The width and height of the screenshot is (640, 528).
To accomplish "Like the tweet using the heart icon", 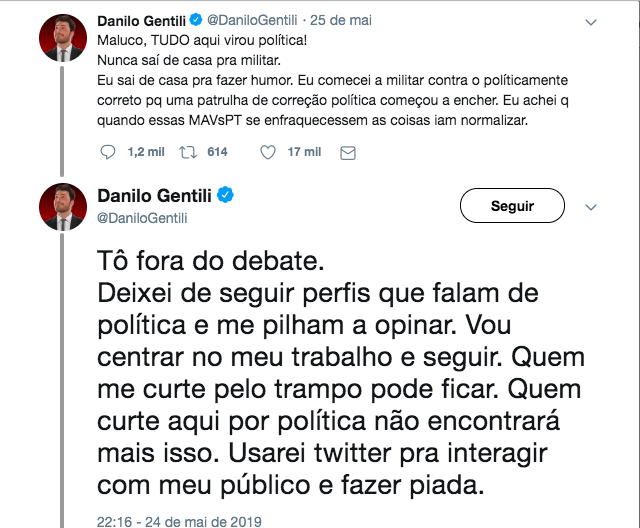I will (267, 152).
